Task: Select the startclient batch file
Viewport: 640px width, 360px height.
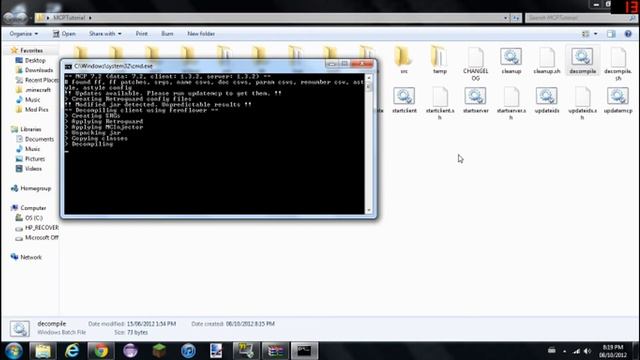Action: (x=404, y=100)
